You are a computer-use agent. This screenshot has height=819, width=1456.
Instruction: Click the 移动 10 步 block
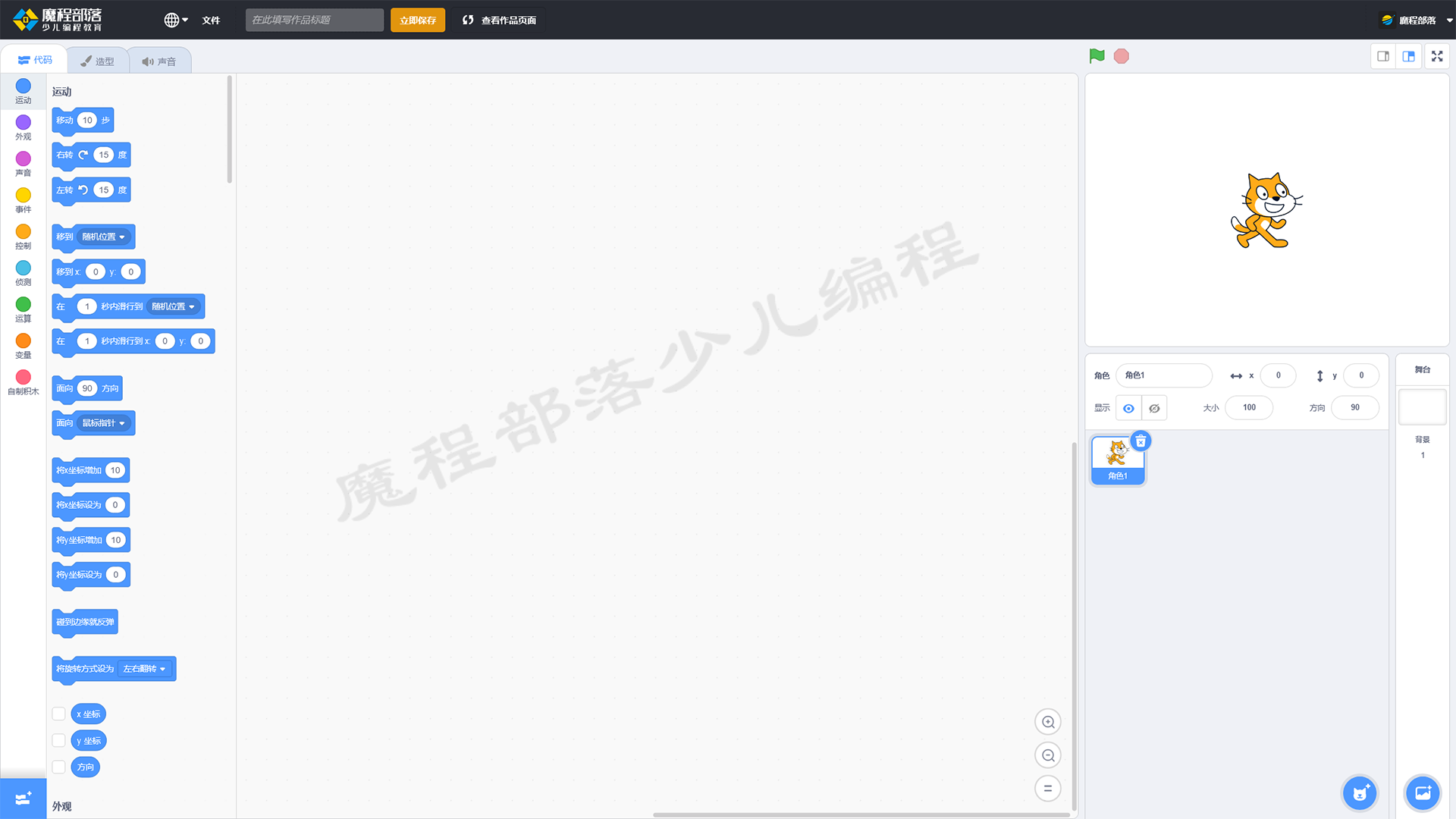(83, 121)
